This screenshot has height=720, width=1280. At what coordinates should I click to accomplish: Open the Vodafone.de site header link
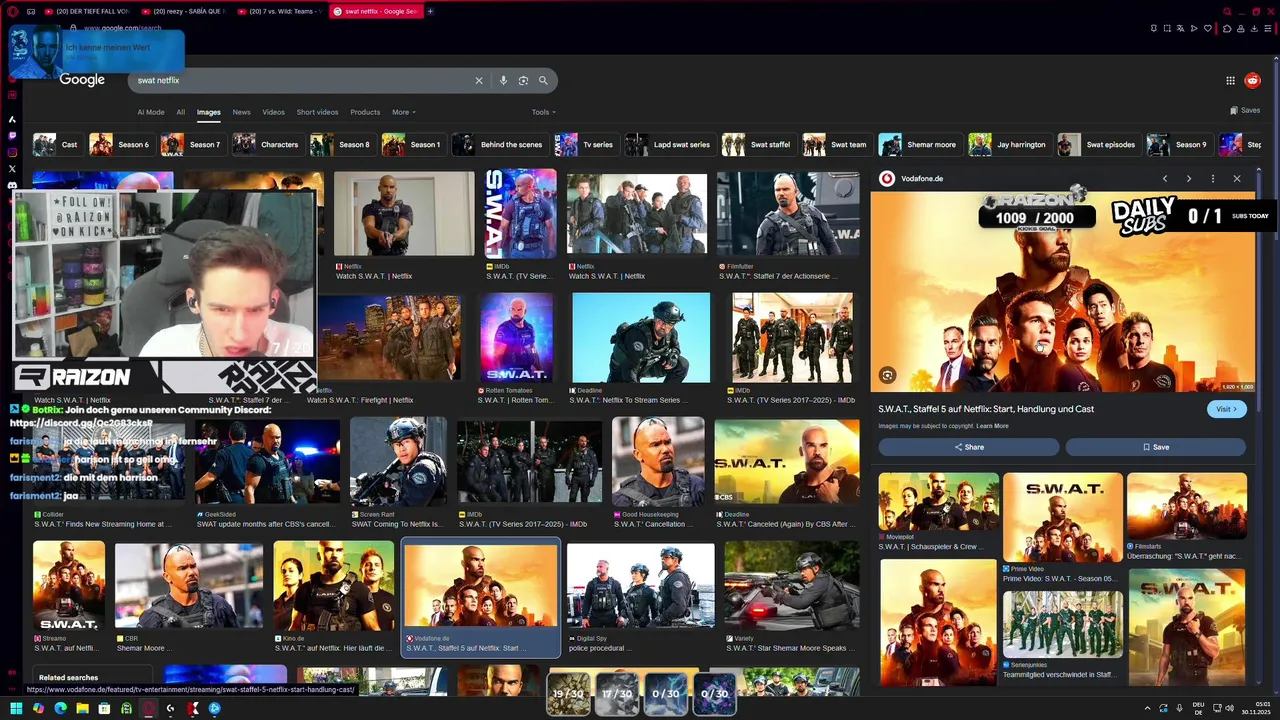pyautogui.click(x=911, y=179)
